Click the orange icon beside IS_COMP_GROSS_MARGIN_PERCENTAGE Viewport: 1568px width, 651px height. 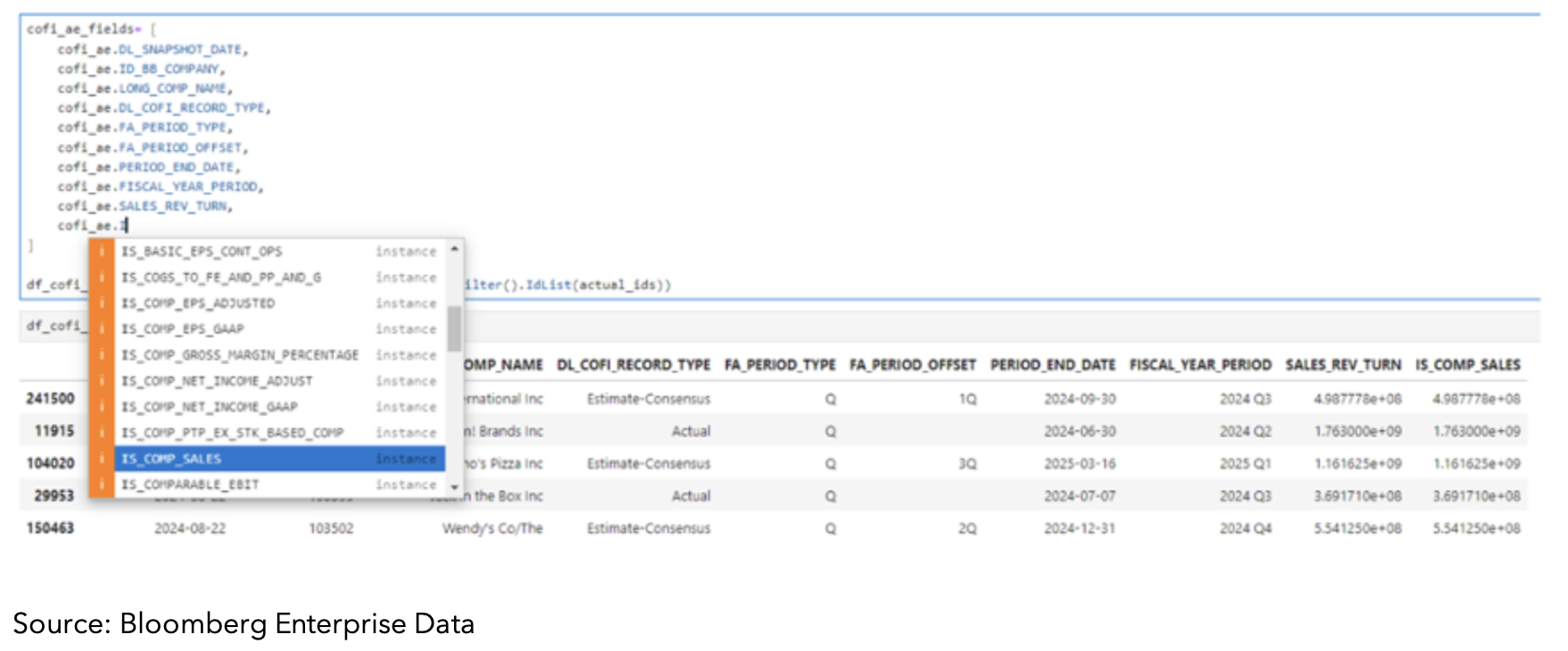(x=101, y=355)
